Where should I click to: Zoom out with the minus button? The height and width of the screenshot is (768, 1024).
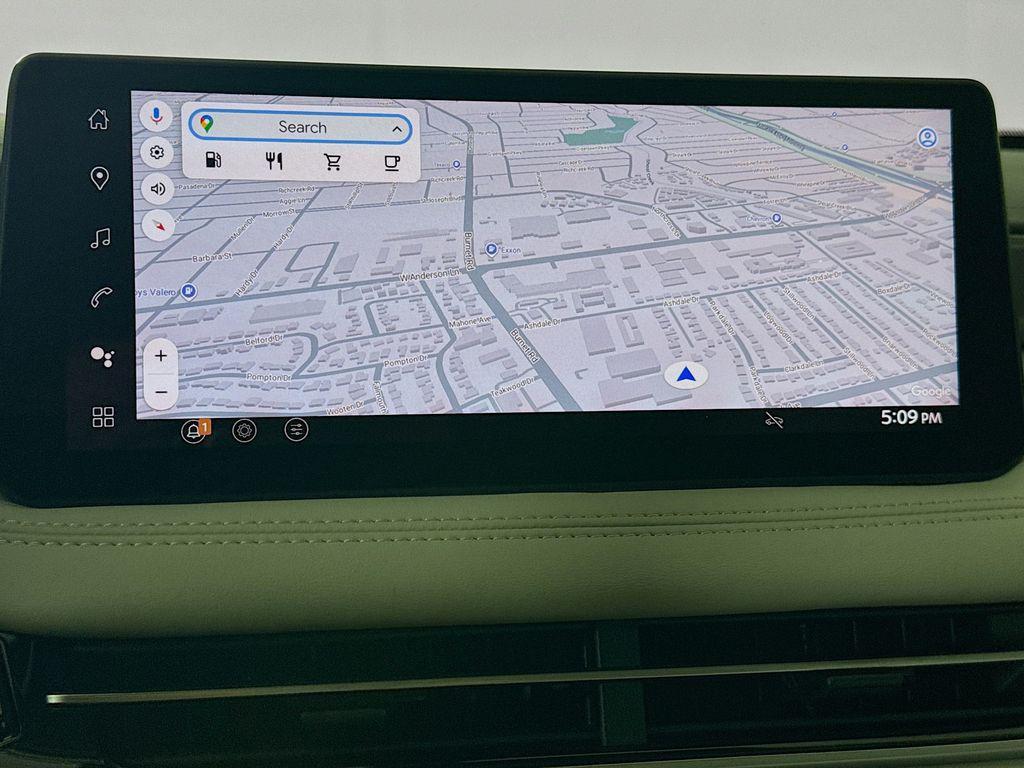pyautogui.click(x=161, y=391)
